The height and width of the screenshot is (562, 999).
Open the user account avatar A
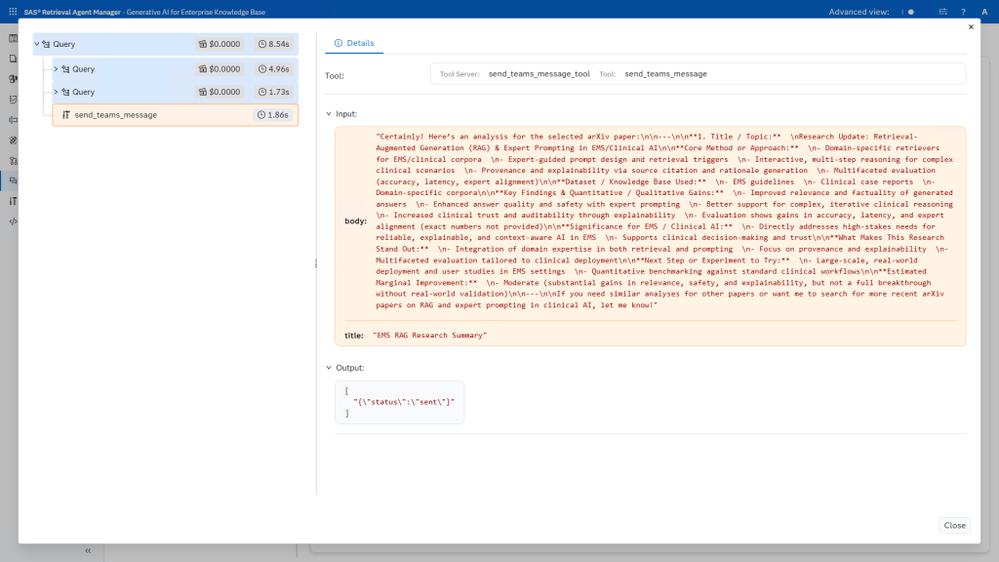coord(984,11)
